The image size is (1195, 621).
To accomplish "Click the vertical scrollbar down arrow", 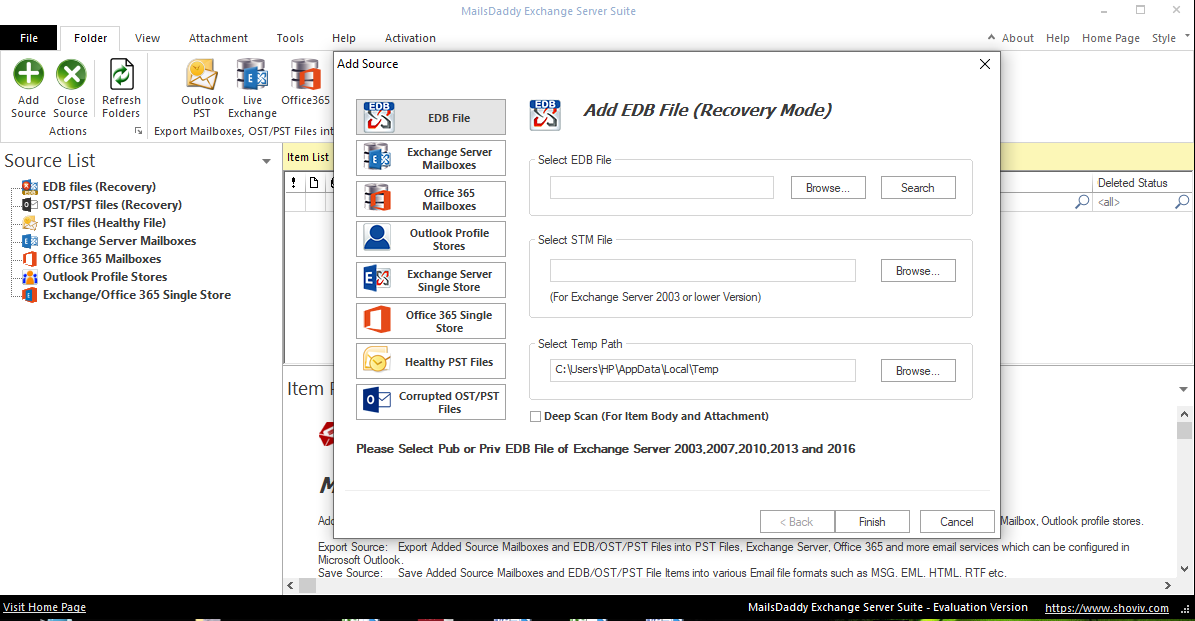I will 1184,568.
